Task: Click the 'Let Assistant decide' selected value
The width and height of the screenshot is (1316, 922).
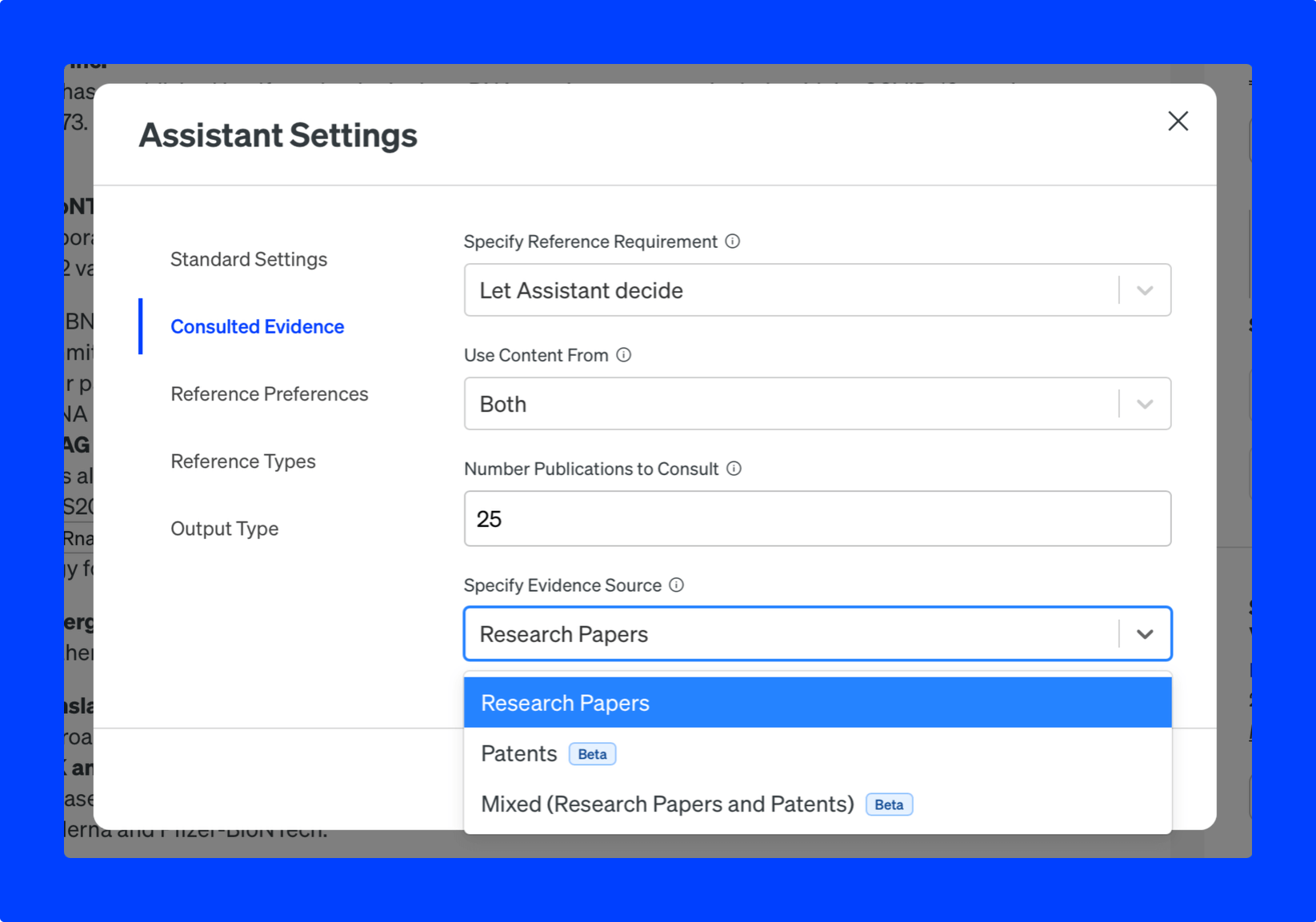Action: click(x=581, y=290)
